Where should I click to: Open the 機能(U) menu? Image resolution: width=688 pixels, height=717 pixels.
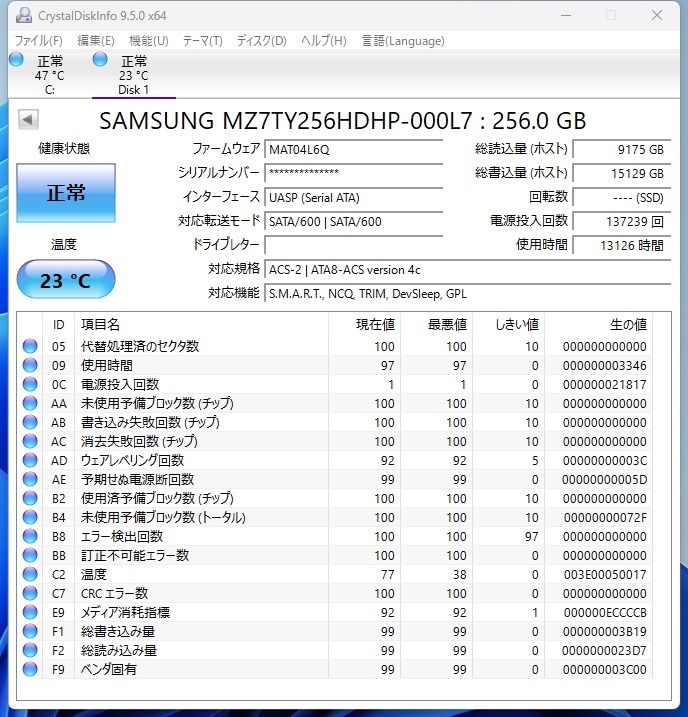pyautogui.click(x=149, y=41)
